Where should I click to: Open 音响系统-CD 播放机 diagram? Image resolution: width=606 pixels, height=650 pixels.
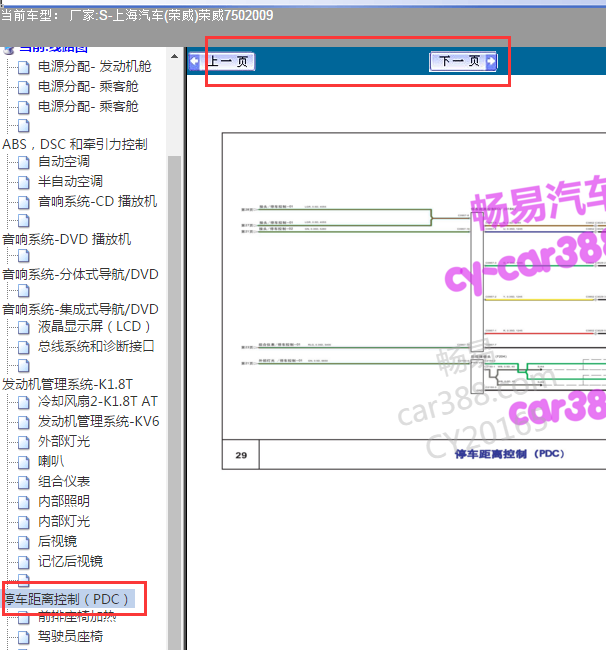97,201
